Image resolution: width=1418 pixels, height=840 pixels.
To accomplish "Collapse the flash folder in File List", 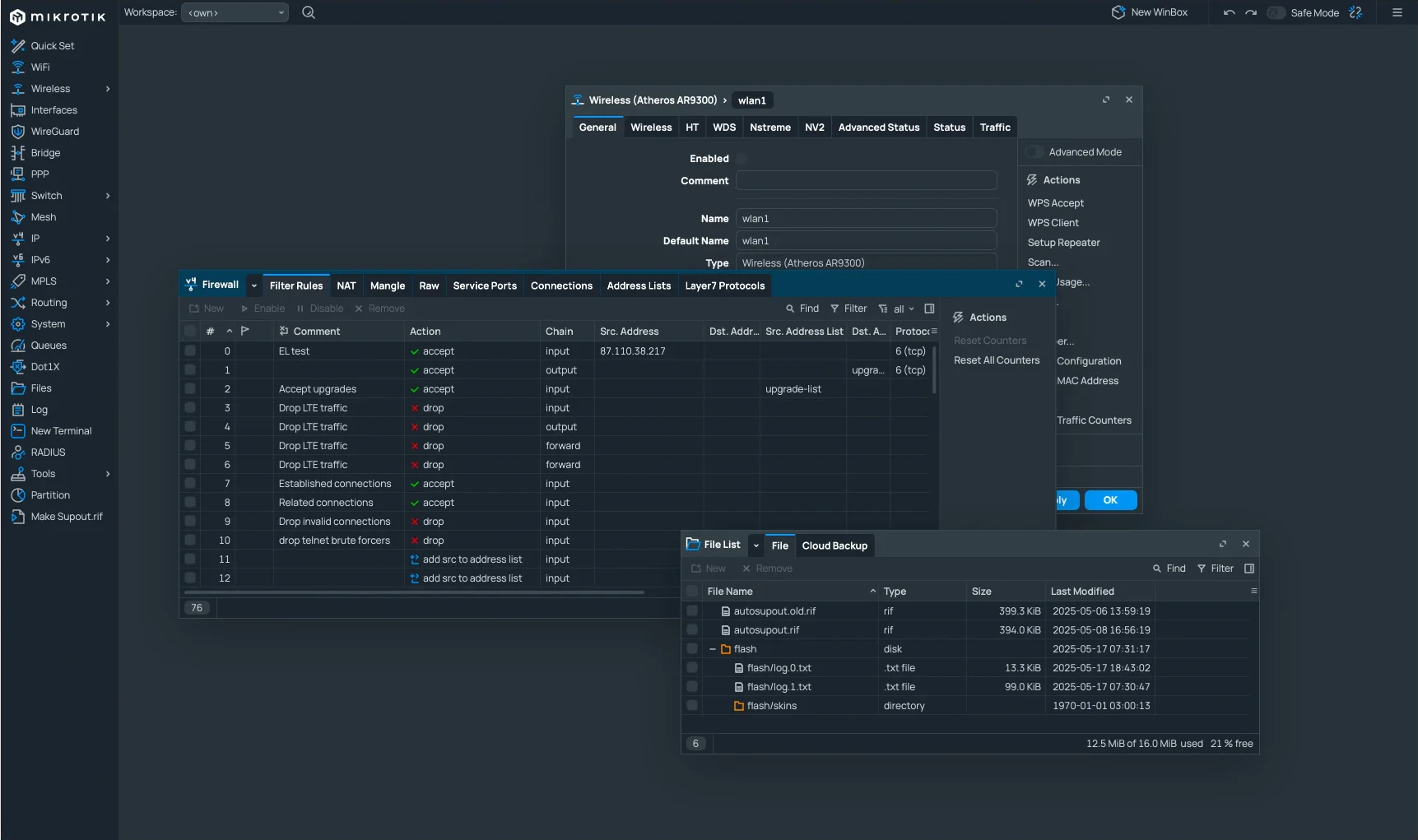I will [x=713, y=649].
